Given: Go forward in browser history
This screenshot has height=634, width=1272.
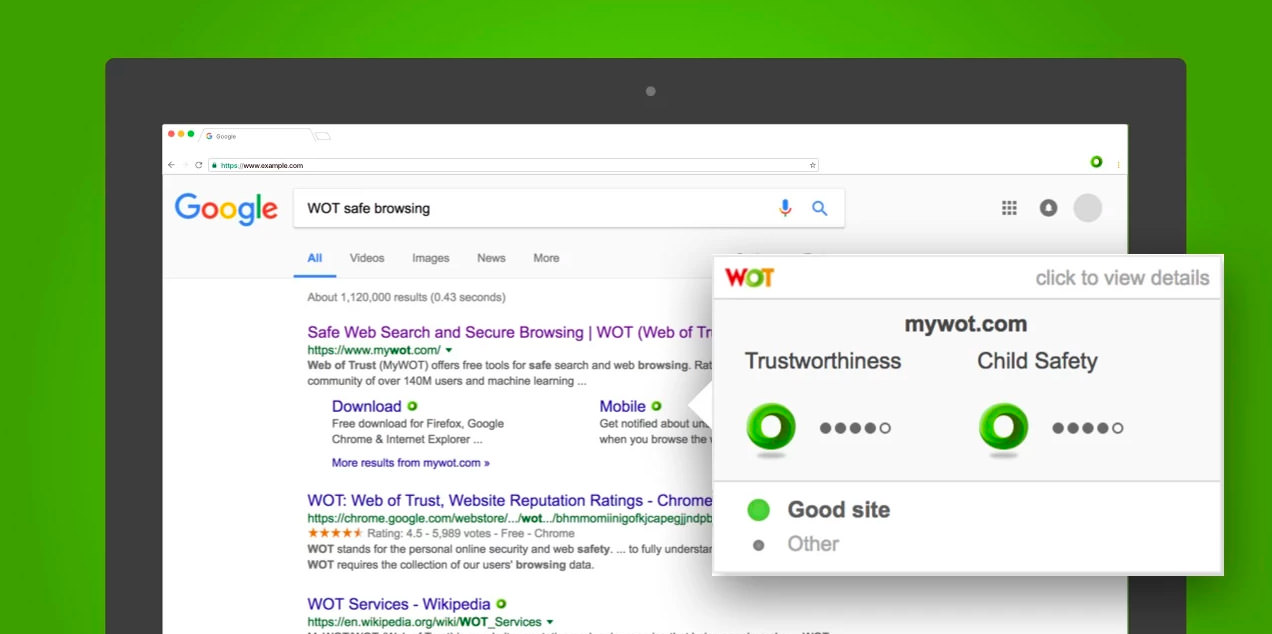Looking at the screenshot, I should click(185, 165).
